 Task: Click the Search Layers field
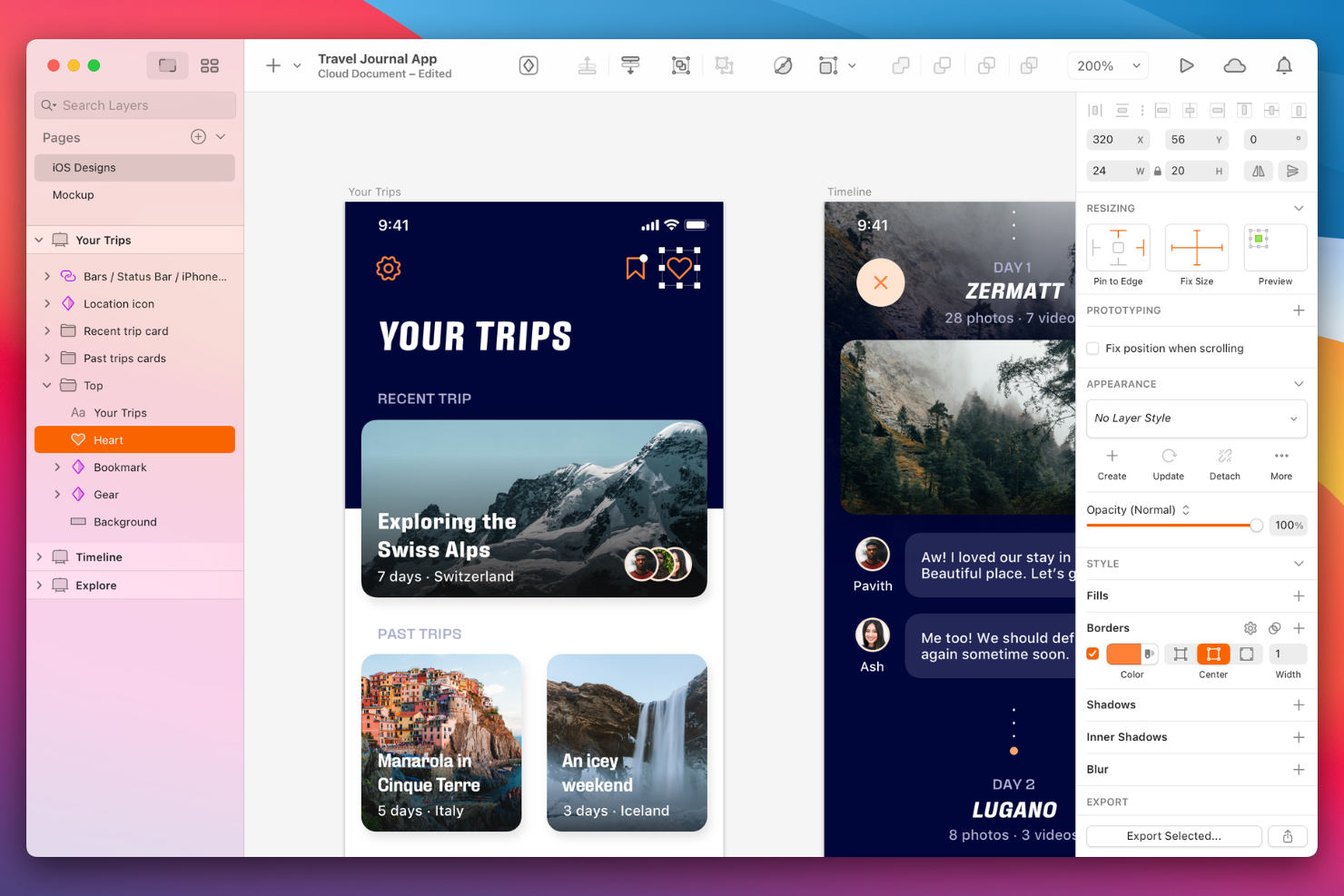tap(135, 105)
